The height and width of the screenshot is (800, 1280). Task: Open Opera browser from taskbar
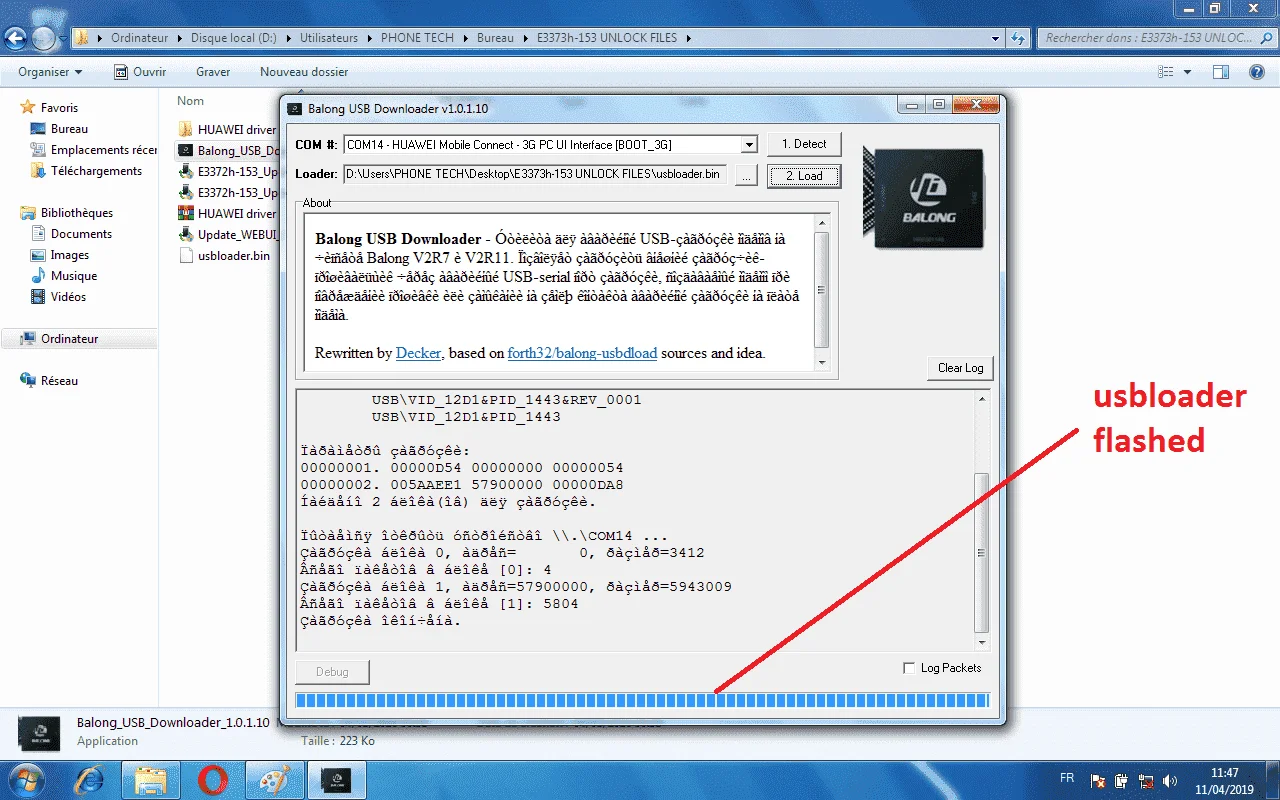(x=212, y=780)
